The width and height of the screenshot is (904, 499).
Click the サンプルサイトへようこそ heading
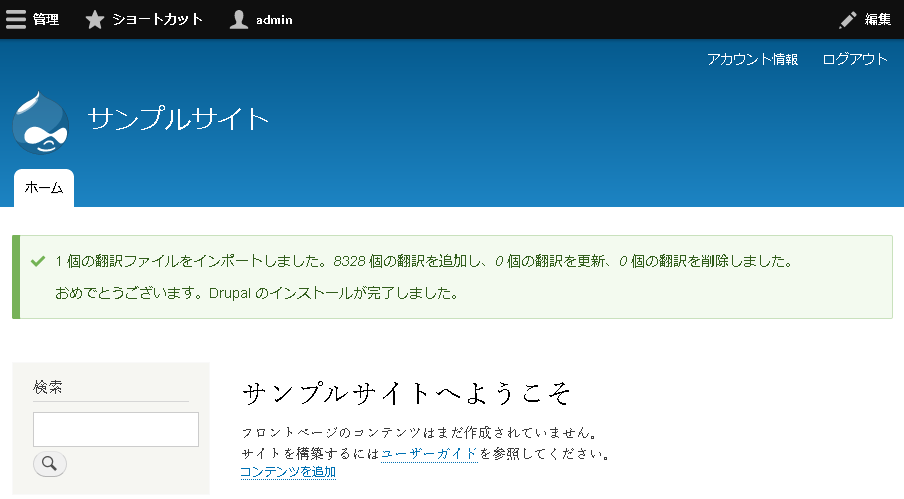pyautogui.click(x=406, y=394)
